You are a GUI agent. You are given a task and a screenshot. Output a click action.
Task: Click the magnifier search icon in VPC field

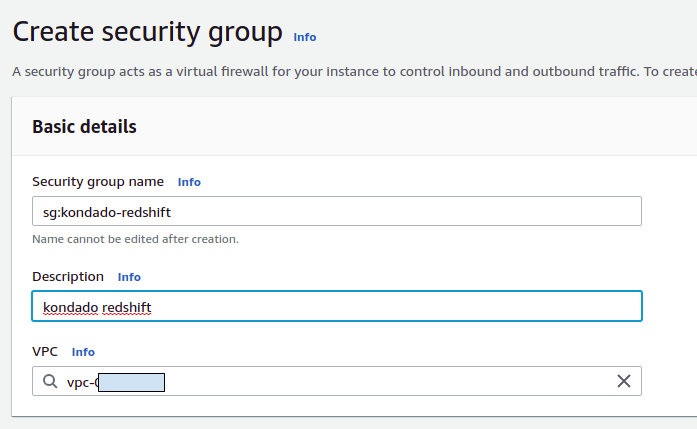coord(50,381)
